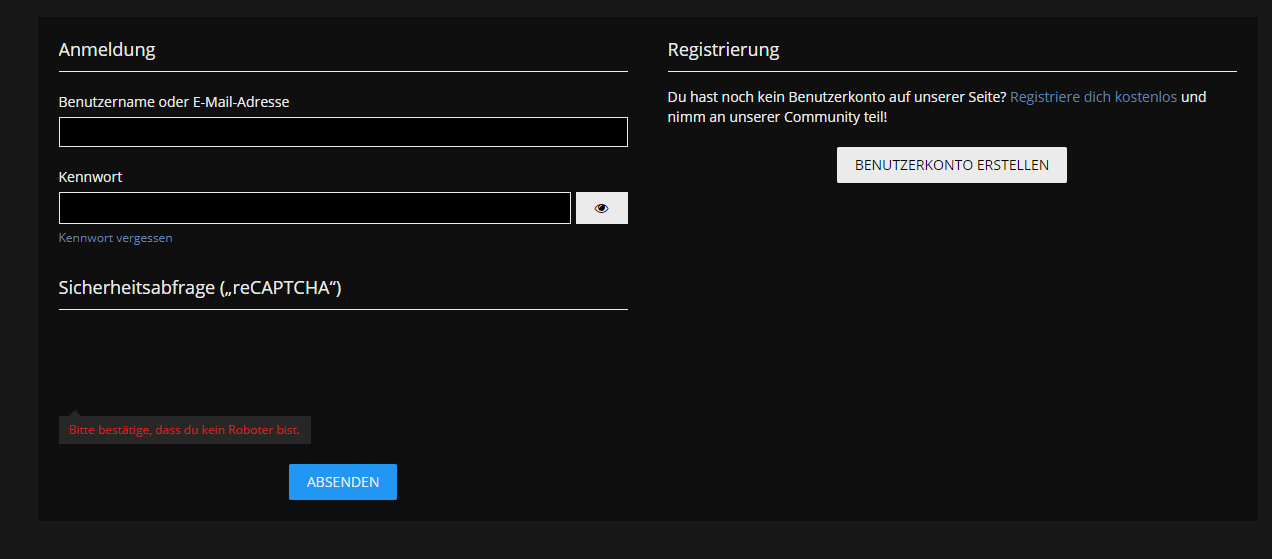Open the Kennwort vergessen link
The width and height of the screenshot is (1272, 559).
[115, 238]
